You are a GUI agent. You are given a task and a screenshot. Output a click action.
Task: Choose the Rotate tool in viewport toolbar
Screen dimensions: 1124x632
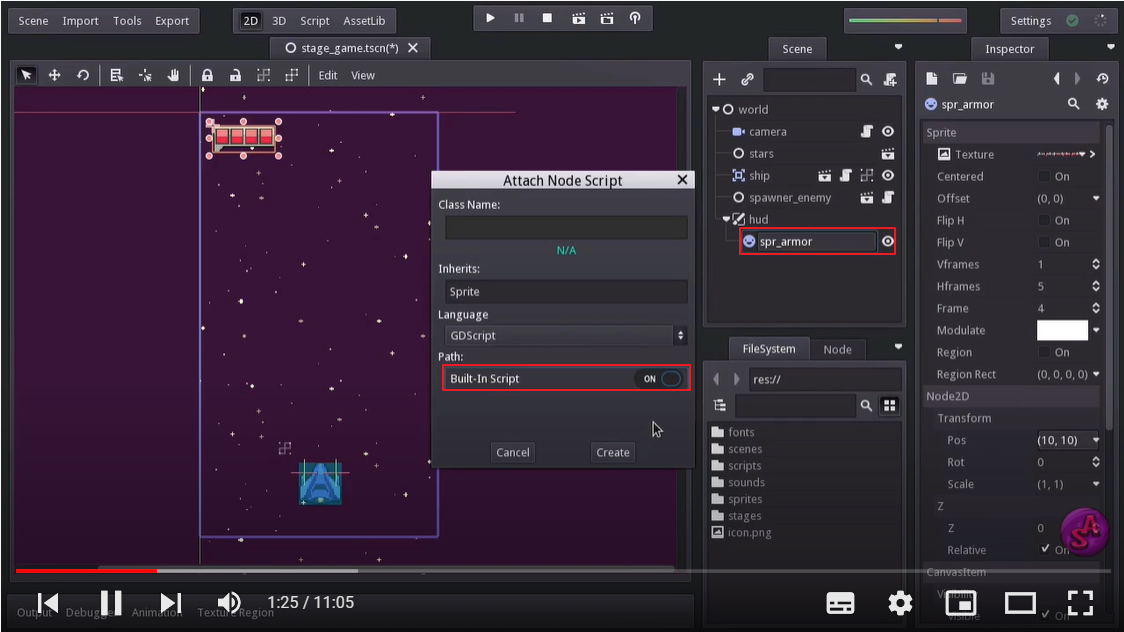[82, 75]
